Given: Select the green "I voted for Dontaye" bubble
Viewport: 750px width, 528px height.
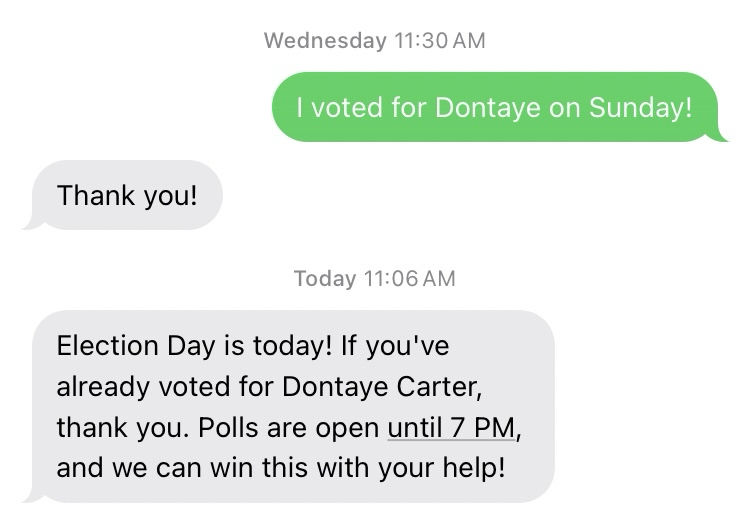Looking at the screenshot, I should pos(494,107).
